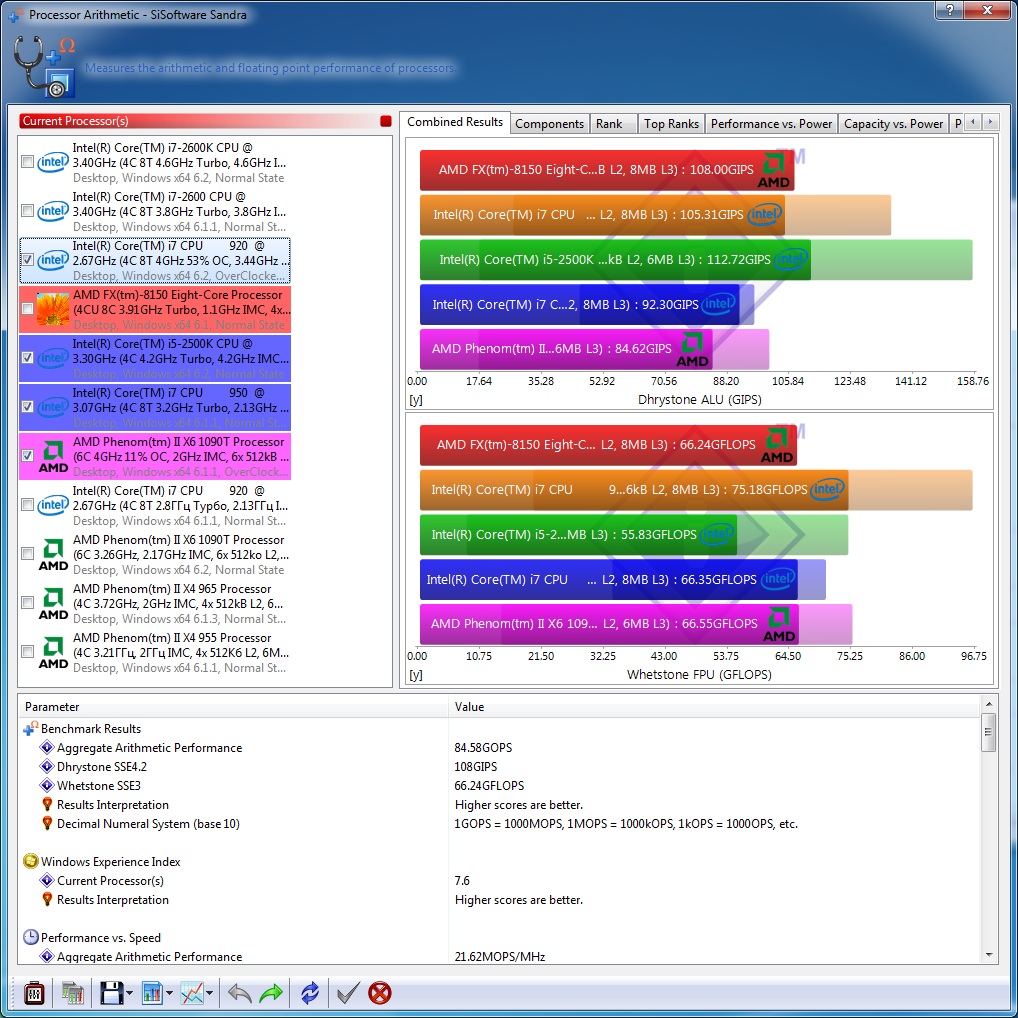
Task: Click the stethoscope module icon in header
Action: pyautogui.click(x=44, y=67)
